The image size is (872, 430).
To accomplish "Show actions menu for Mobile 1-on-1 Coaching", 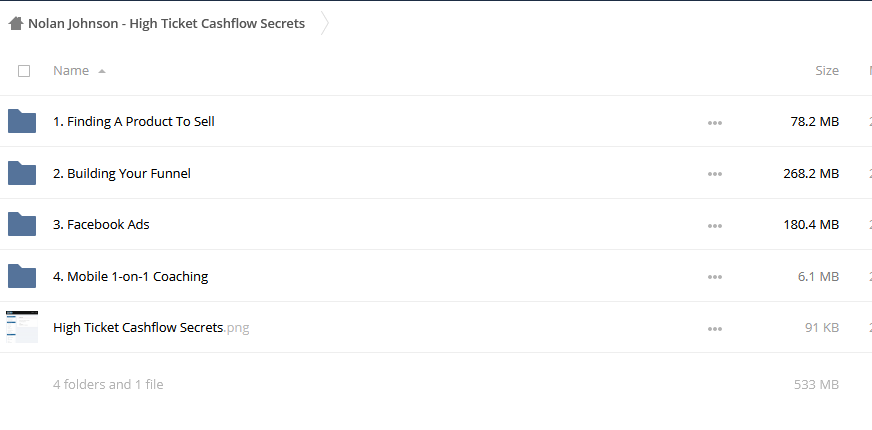I will [715, 277].
